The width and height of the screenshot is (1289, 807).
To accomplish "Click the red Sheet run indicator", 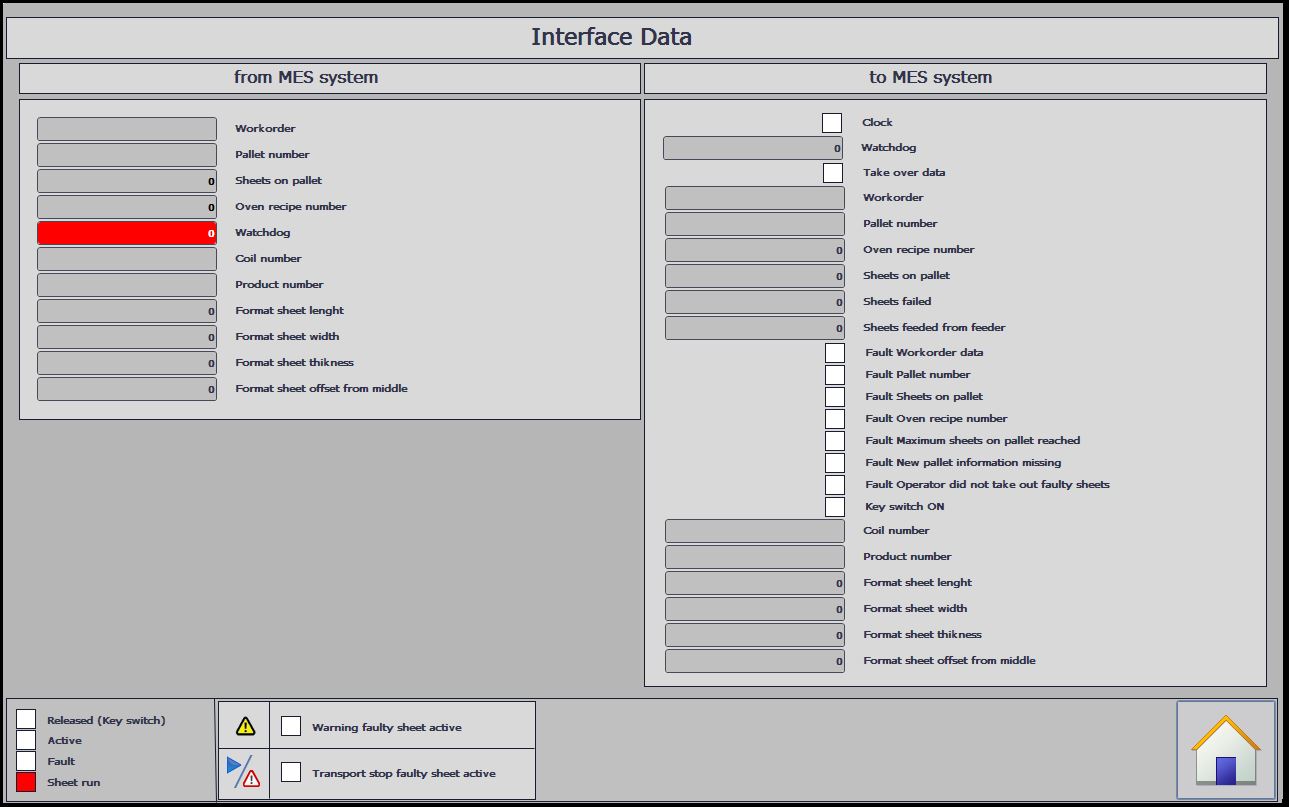I will (26, 782).
